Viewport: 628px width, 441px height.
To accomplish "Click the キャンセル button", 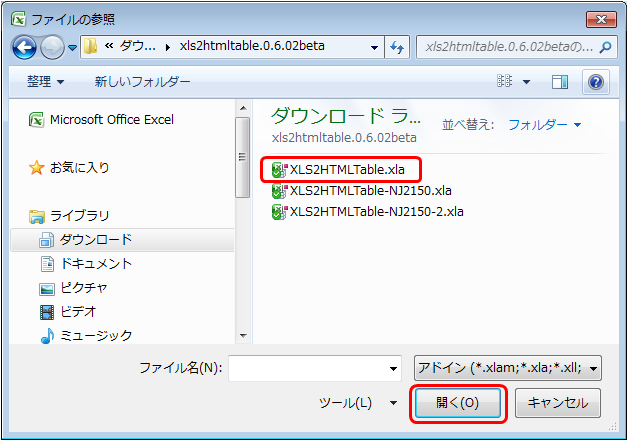I will tap(558, 403).
